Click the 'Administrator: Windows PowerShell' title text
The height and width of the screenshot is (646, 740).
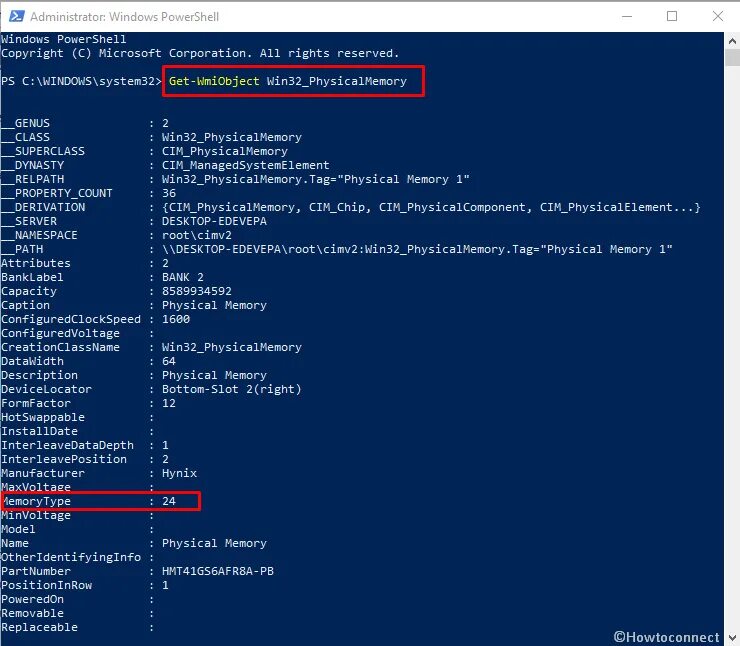[x=125, y=17]
